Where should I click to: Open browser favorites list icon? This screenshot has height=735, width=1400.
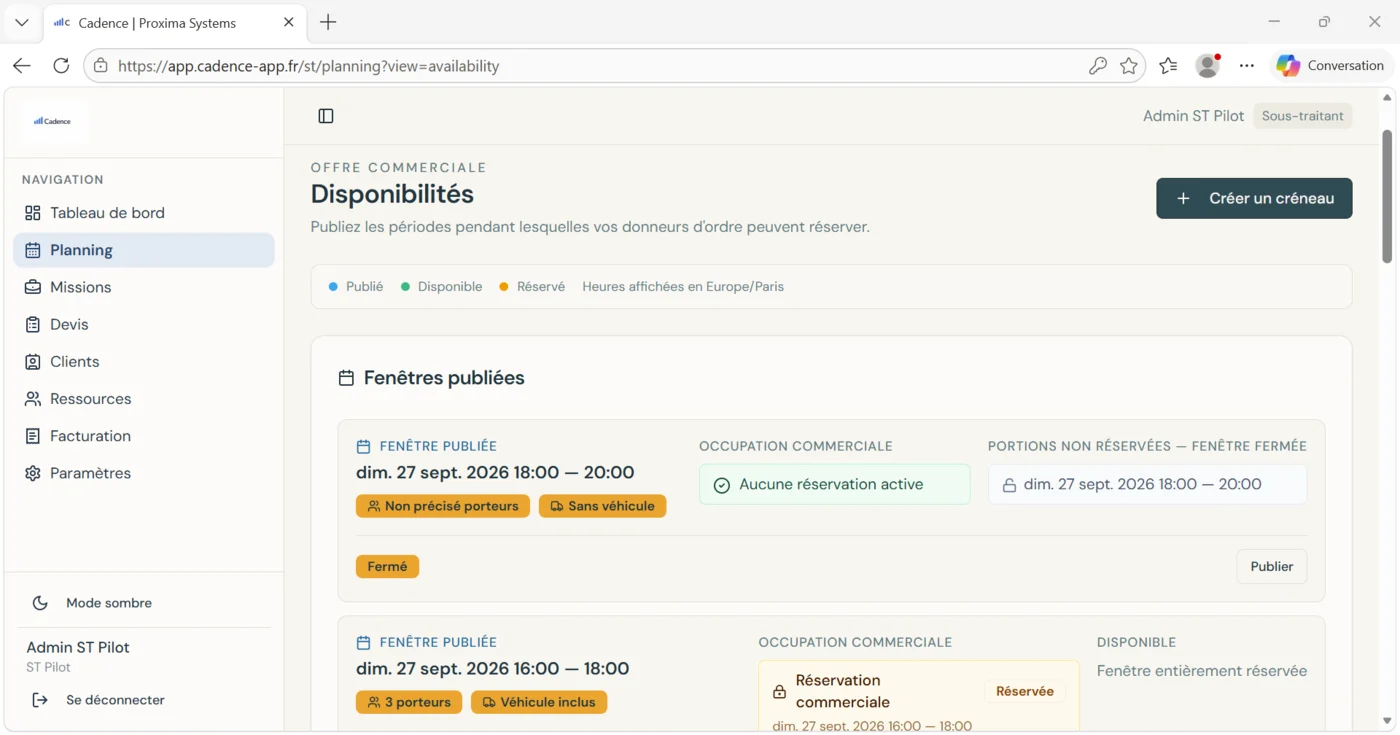(1168, 66)
